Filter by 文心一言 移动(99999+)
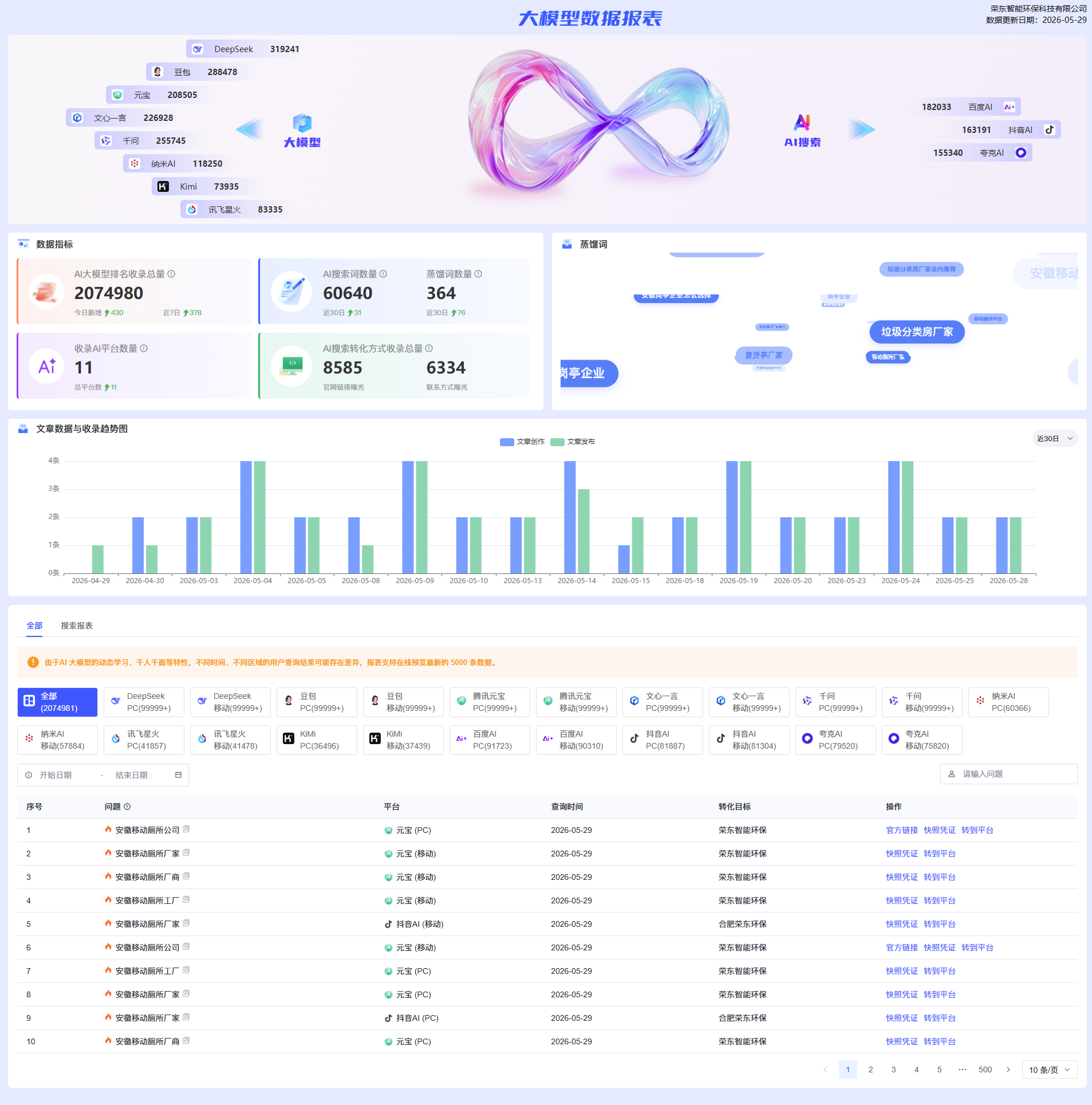This screenshot has height=1105, width=1092. click(x=749, y=702)
